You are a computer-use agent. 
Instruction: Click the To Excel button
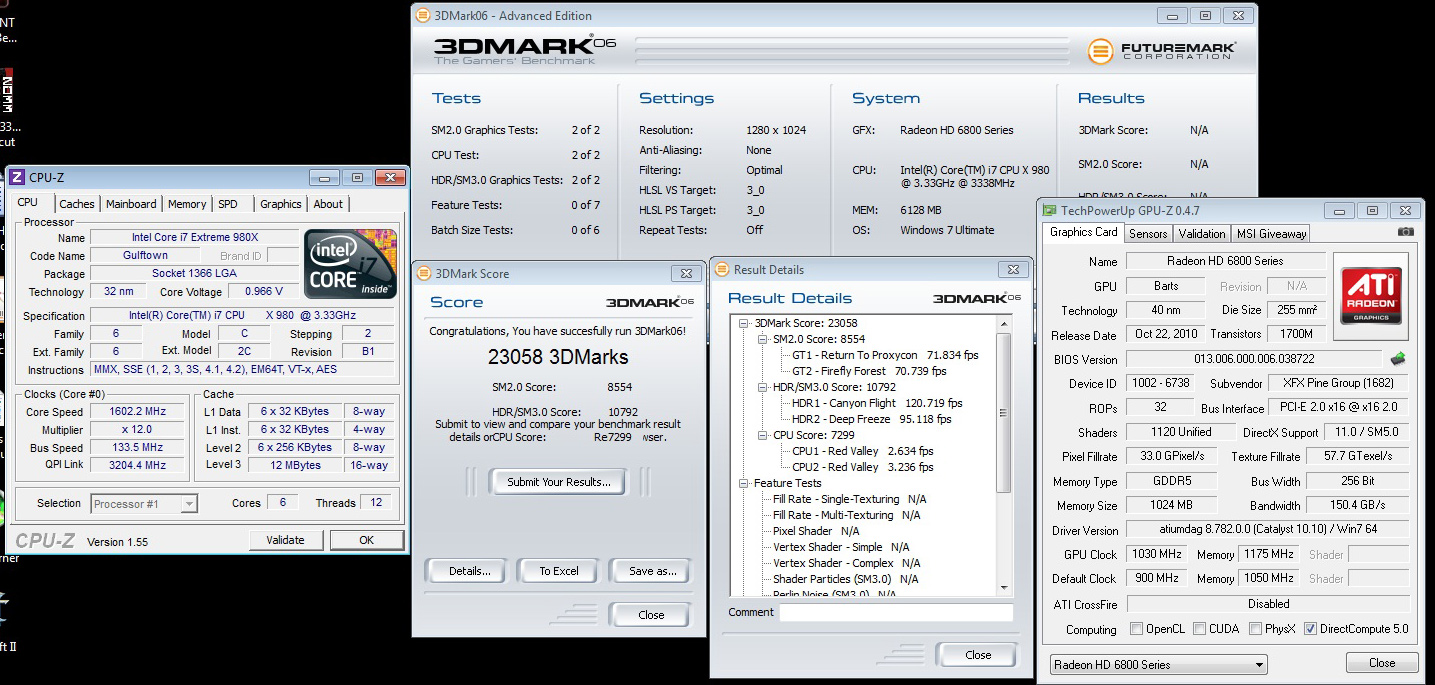coord(559,571)
